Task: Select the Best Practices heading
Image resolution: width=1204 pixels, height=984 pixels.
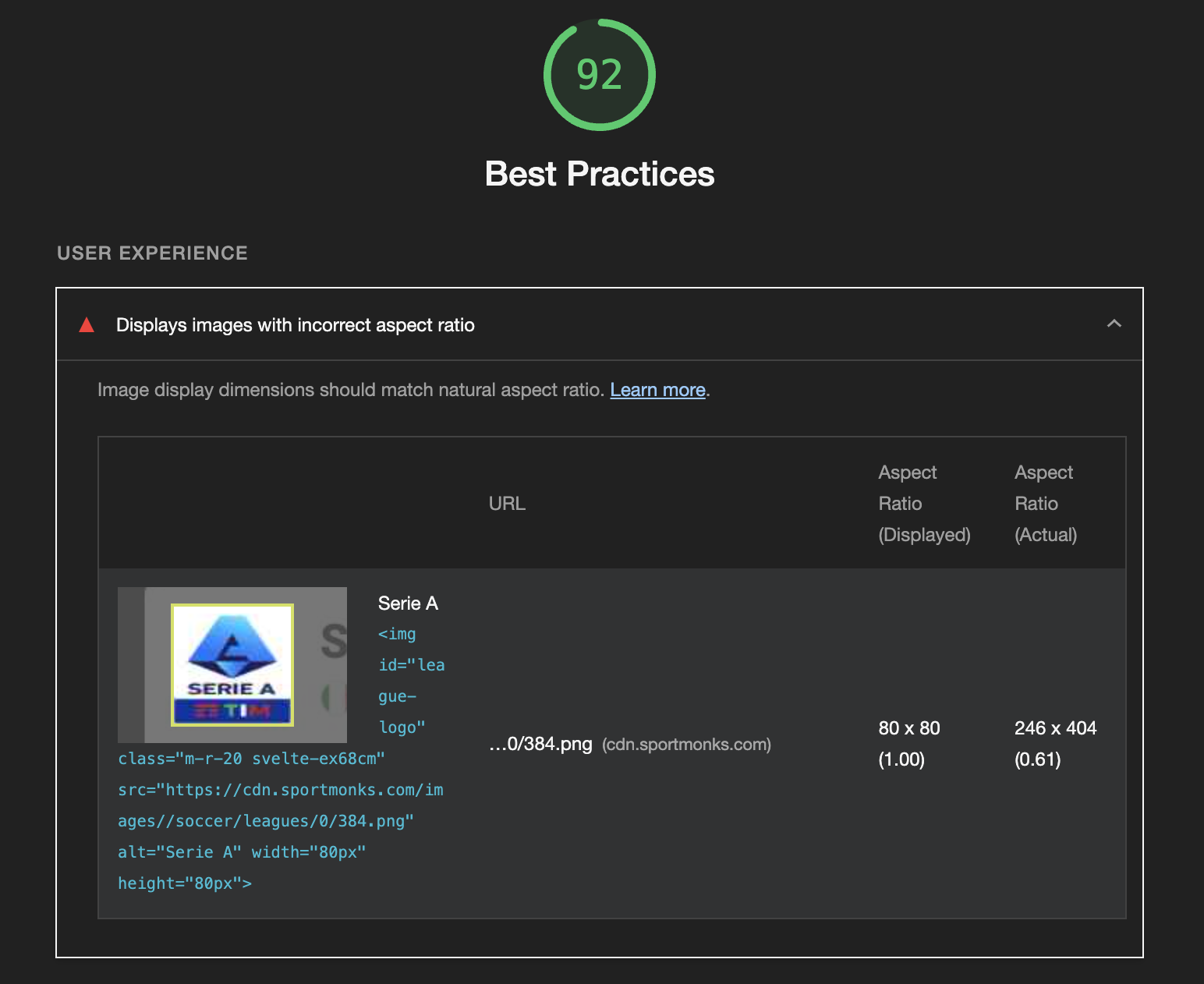Action: [600, 173]
